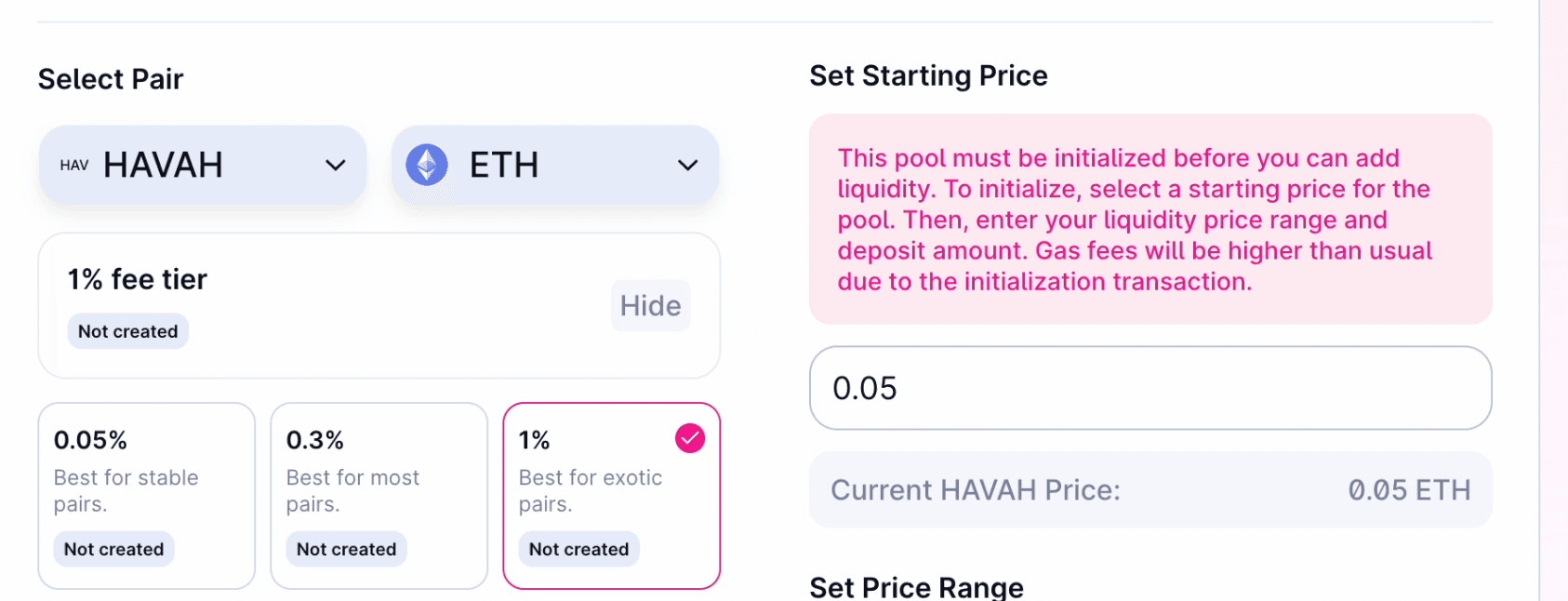Click the Set Price Range heading
This screenshot has height=601, width=1568.
(x=916, y=586)
